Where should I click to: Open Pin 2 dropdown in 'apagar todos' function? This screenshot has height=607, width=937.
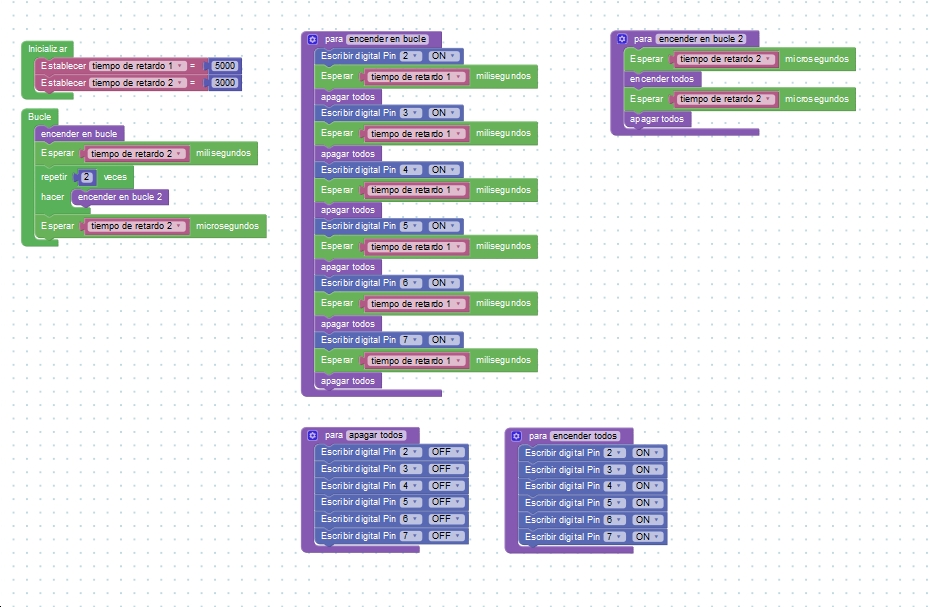coord(408,452)
